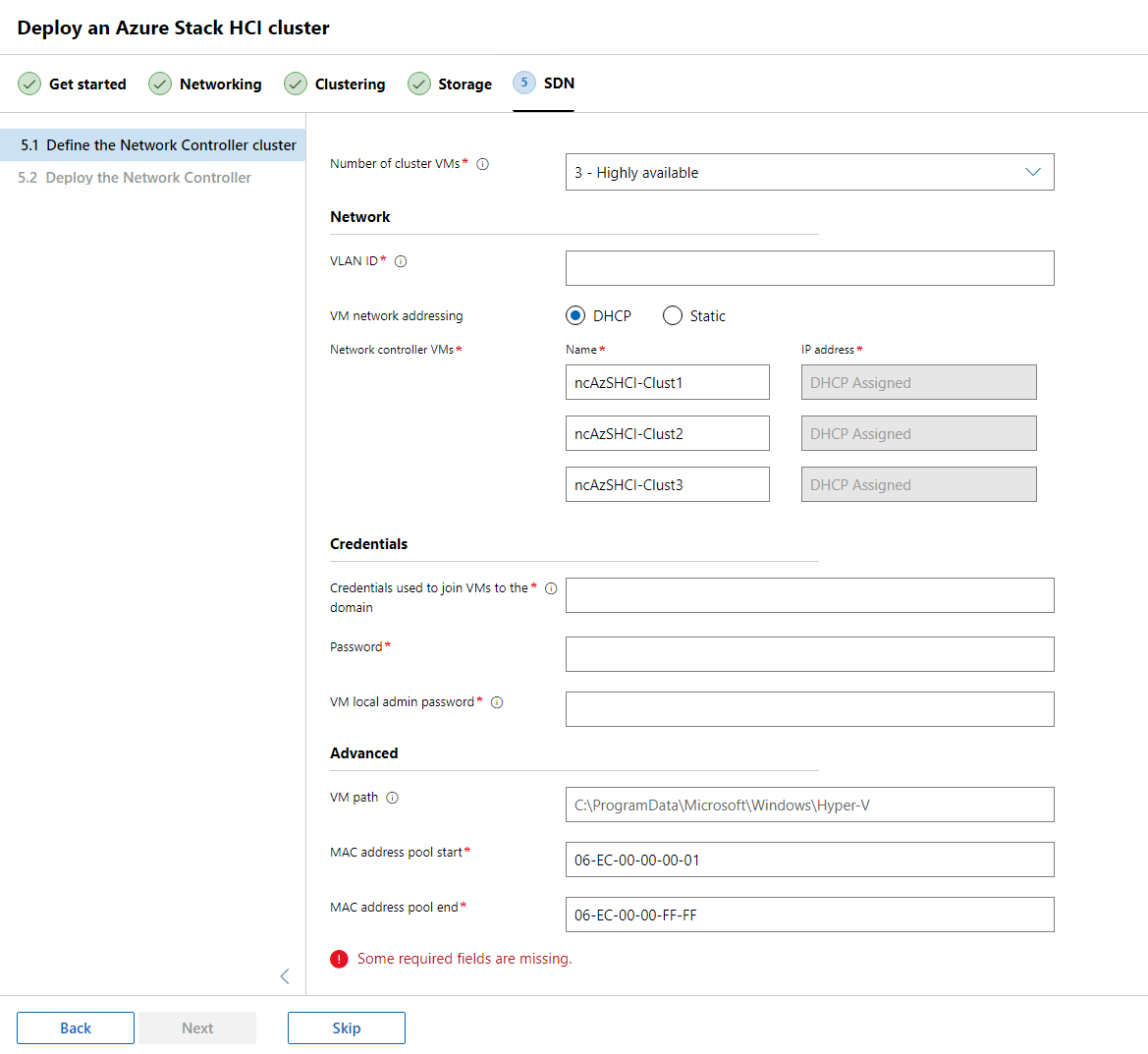This screenshot has width=1148, height=1054.
Task: Click the red error alert icon
Action: coord(339,959)
